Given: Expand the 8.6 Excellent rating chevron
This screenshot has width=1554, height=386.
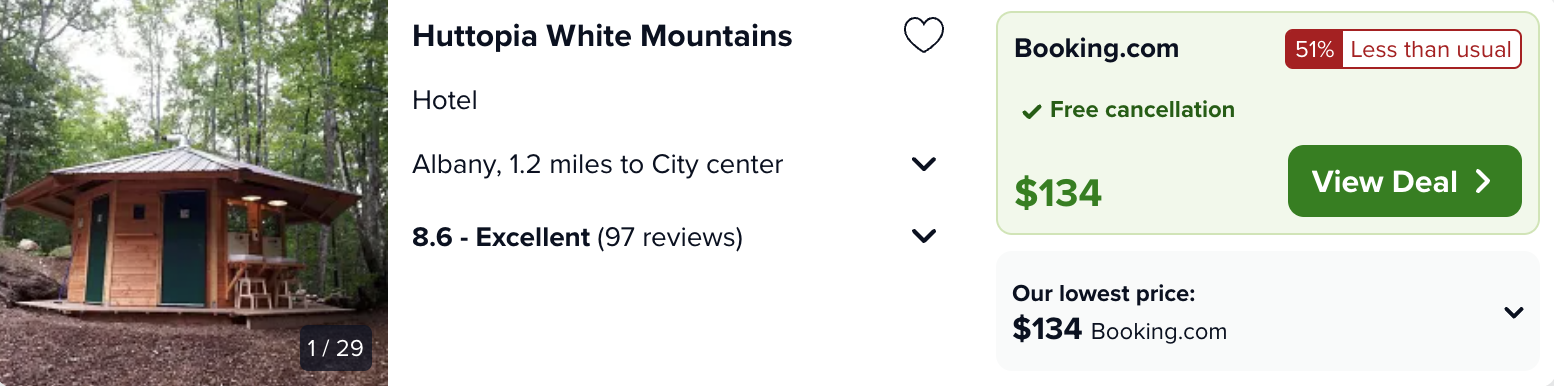Looking at the screenshot, I should (923, 237).
